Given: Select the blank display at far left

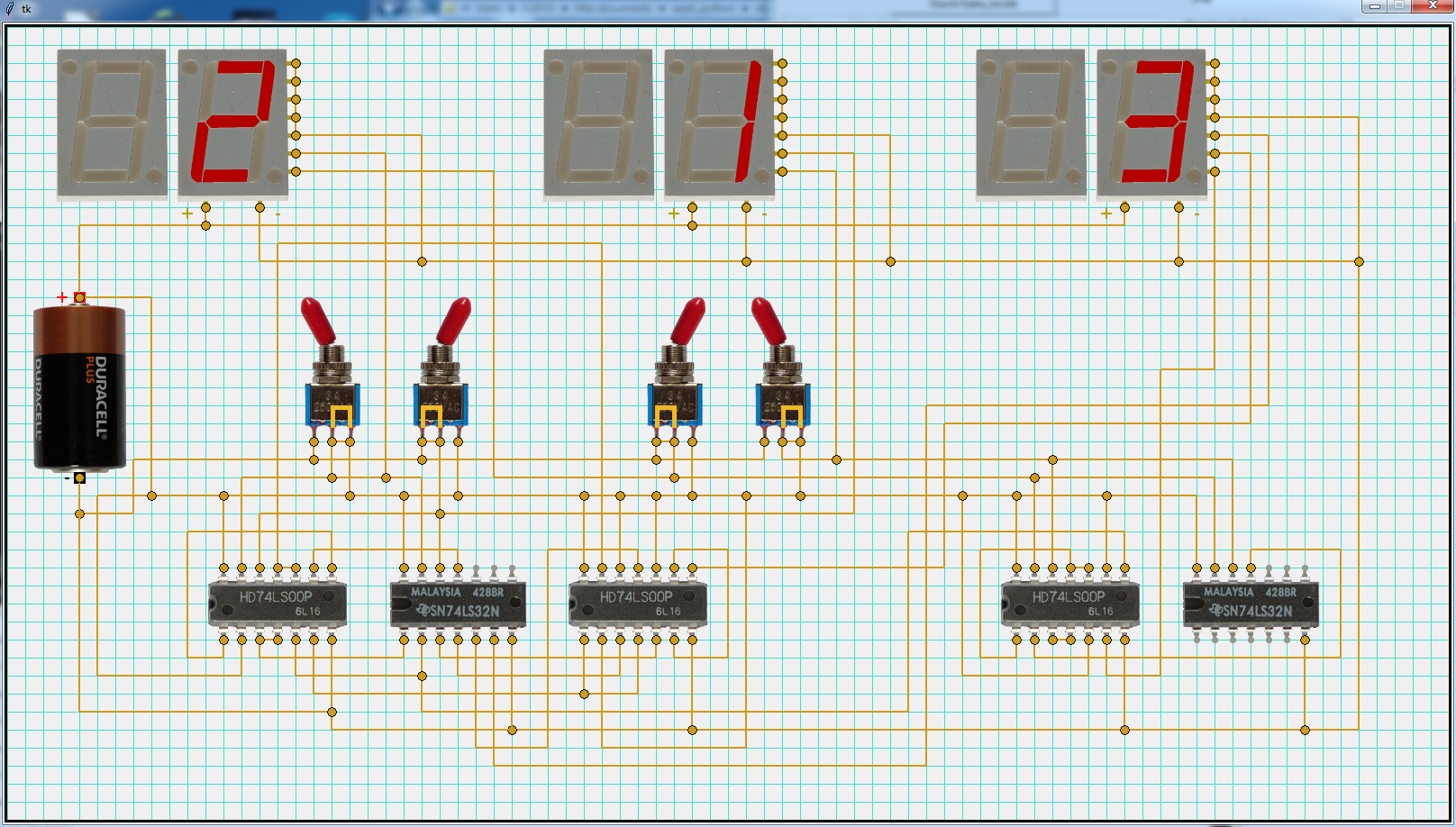Looking at the screenshot, I should click(x=112, y=123).
